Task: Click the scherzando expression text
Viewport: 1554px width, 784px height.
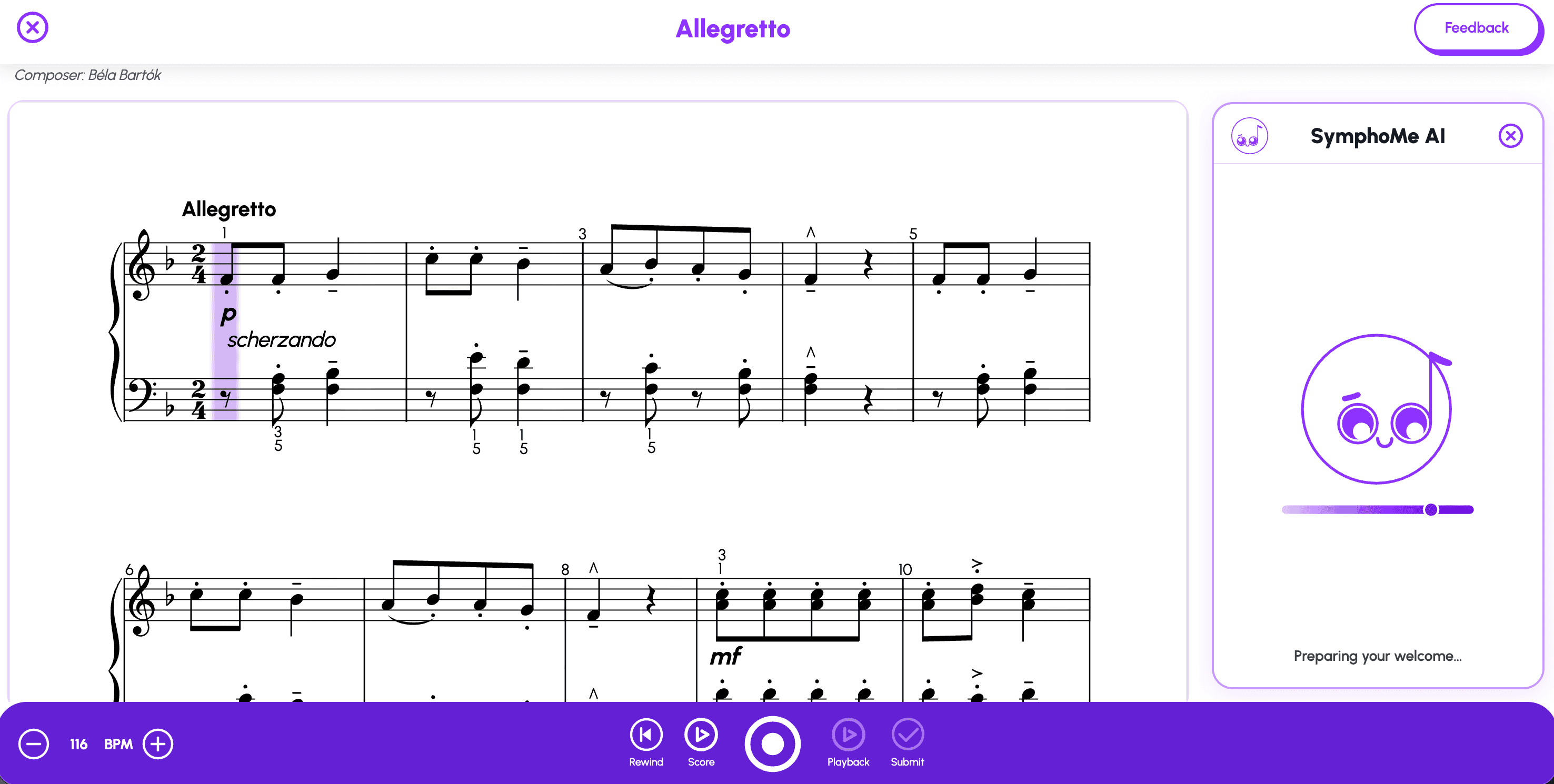Action: [x=281, y=339]
